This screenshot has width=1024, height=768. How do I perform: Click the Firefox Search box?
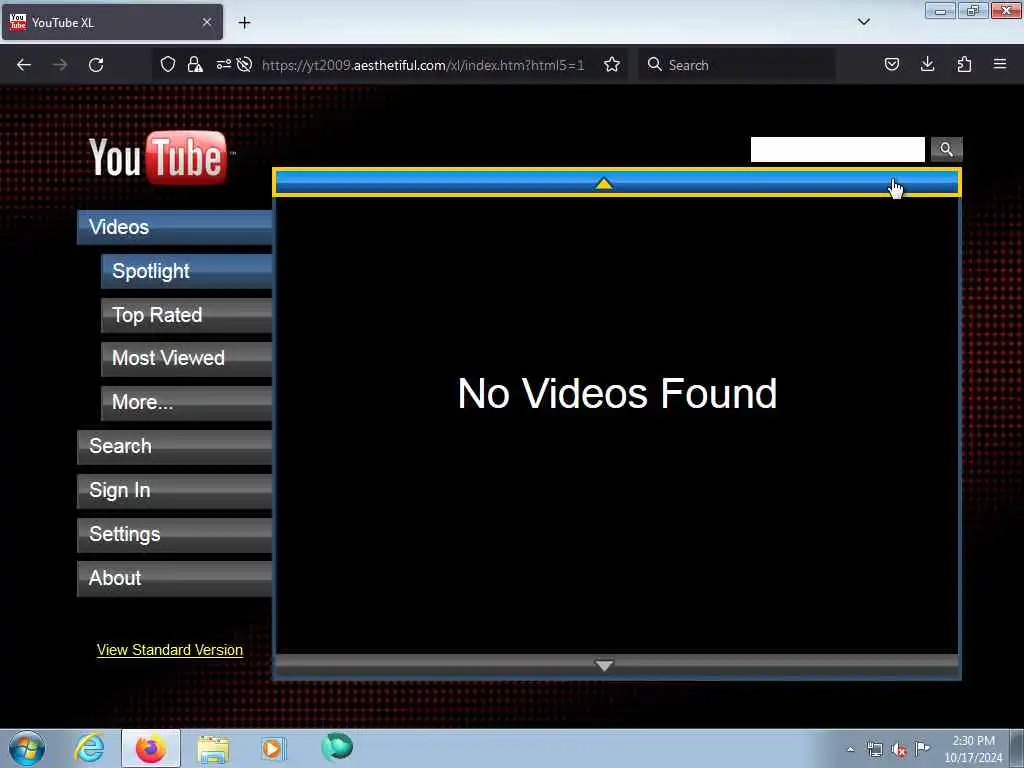point(737,65)
